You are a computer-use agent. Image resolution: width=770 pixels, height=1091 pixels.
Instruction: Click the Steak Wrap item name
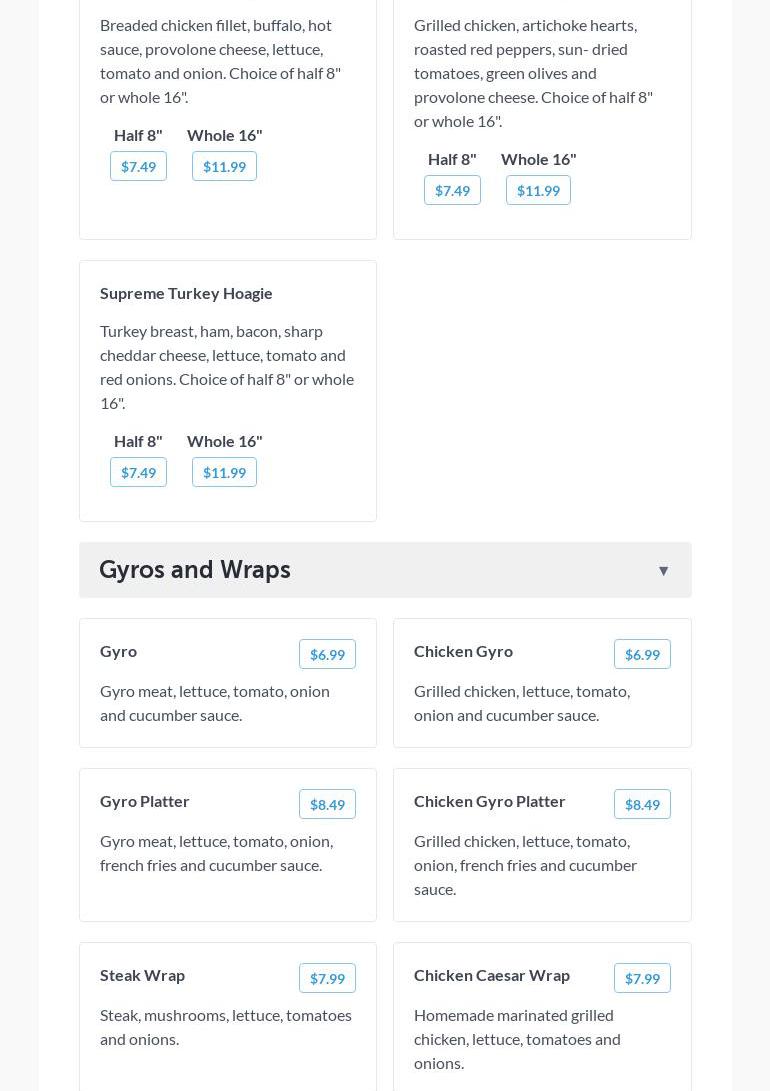pos(142,975)
